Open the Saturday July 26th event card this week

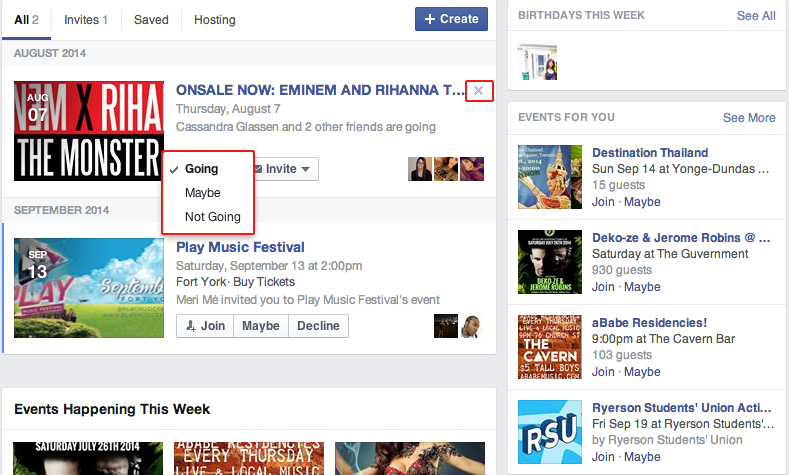(88, 458)
